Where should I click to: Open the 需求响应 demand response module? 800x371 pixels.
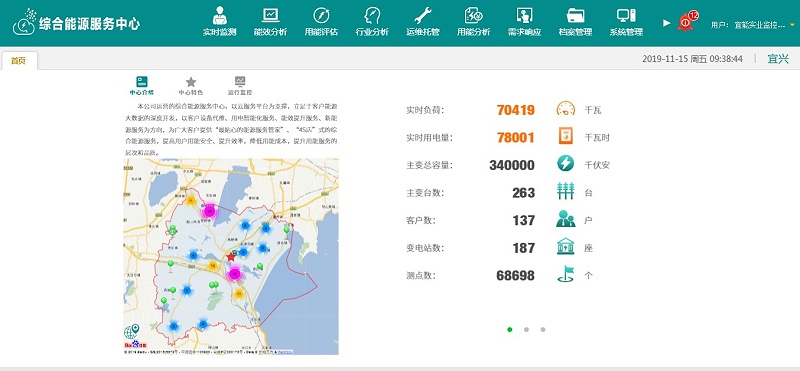point(524,22)
